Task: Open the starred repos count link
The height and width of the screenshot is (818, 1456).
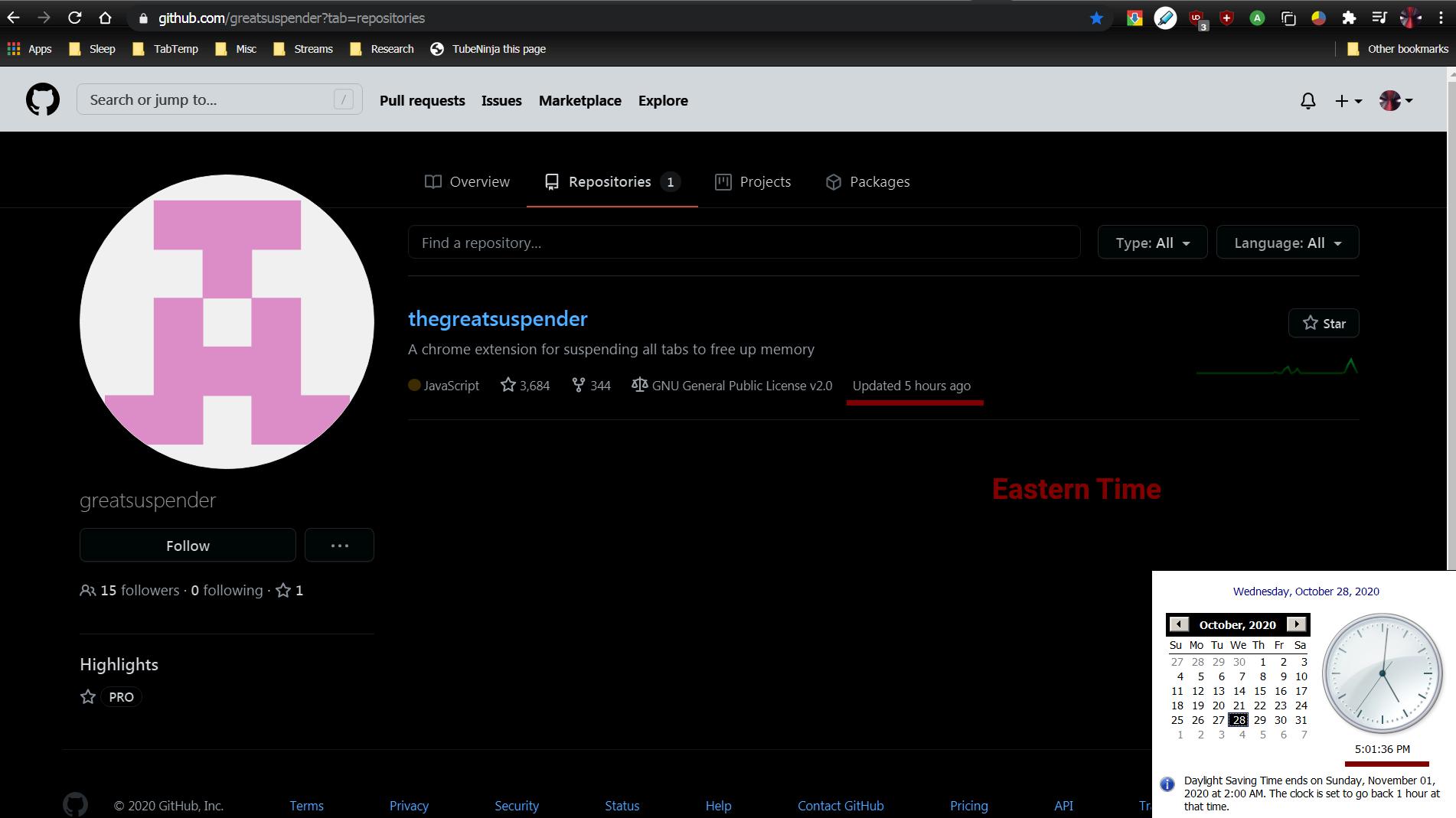Action: coord(289,590)
